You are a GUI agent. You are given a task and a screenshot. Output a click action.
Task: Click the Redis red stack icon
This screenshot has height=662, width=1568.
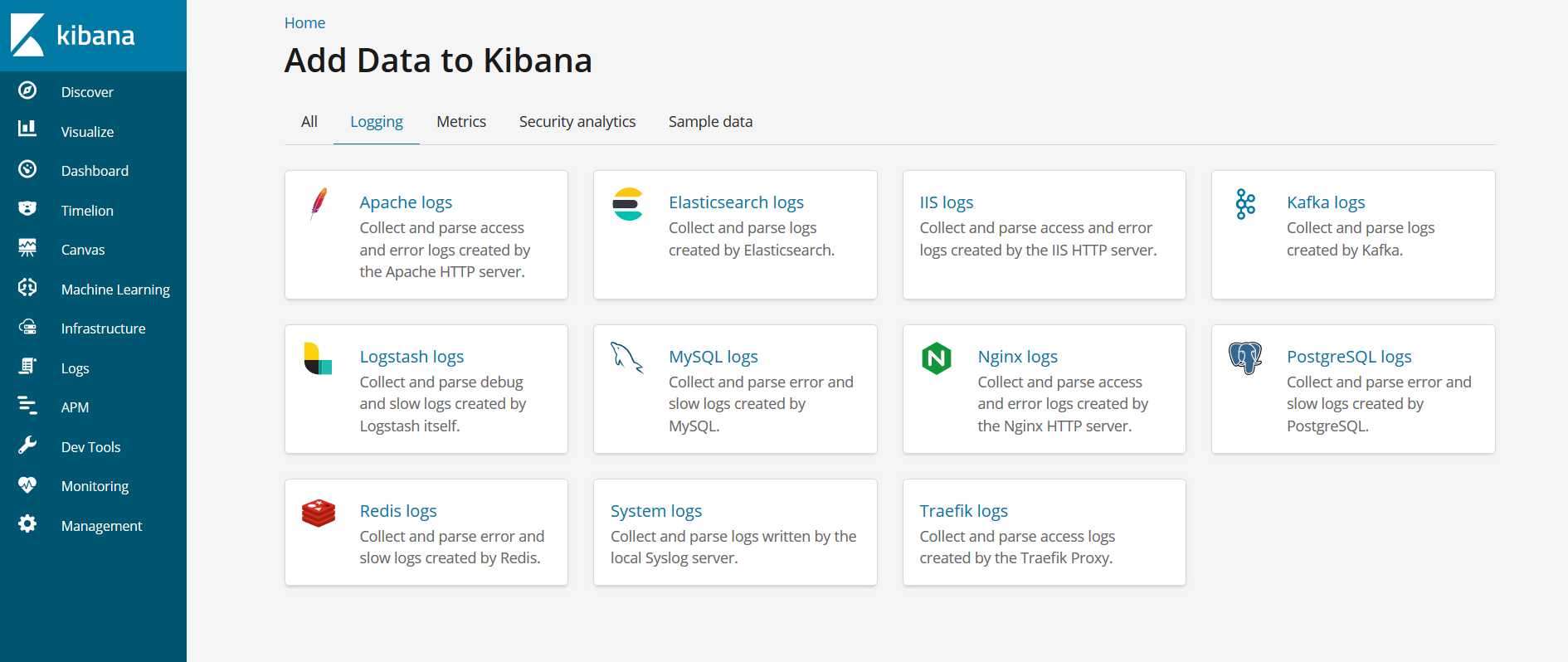319,513
